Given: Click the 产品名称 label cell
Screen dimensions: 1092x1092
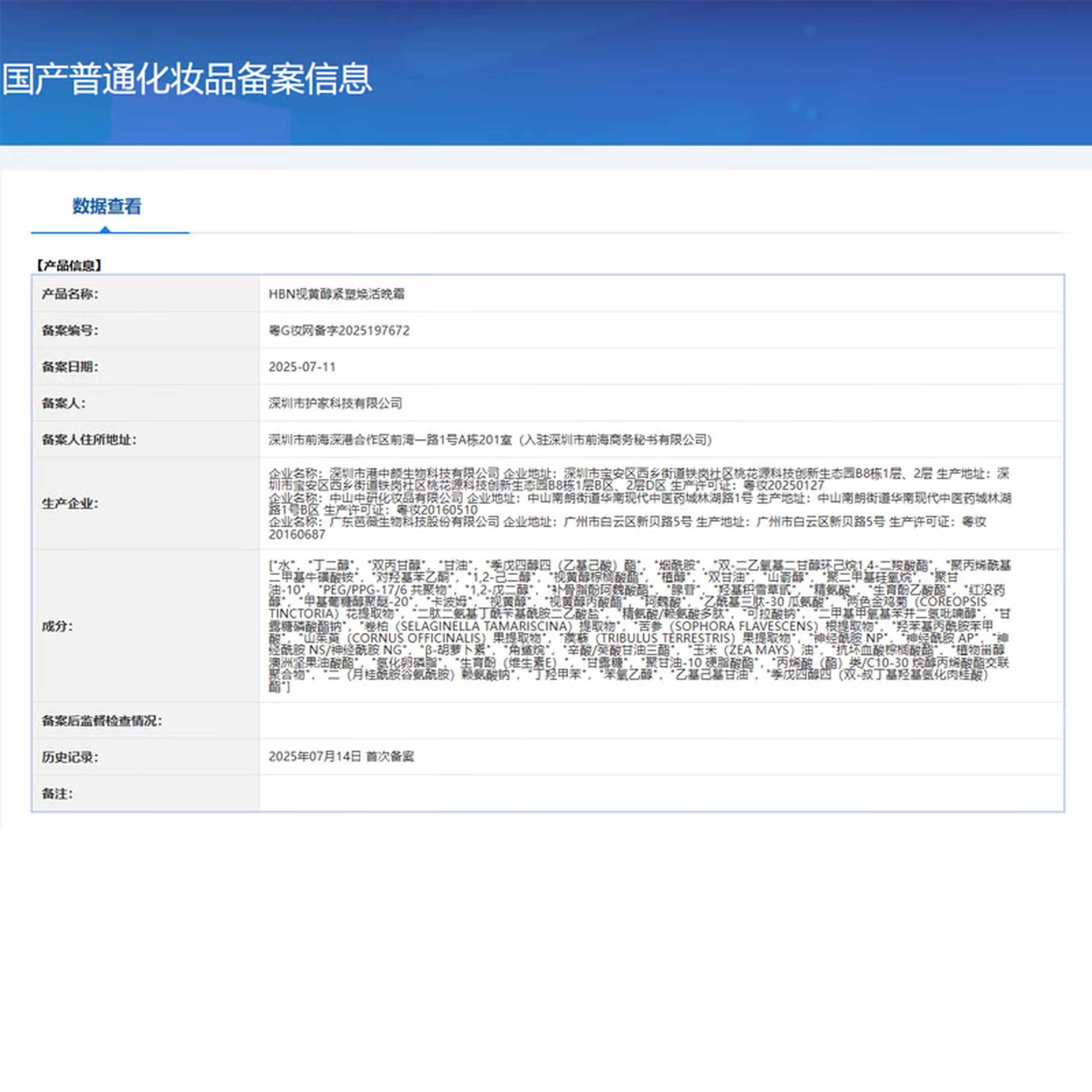Looking at the screenshot, I should [x=69, y=294].
